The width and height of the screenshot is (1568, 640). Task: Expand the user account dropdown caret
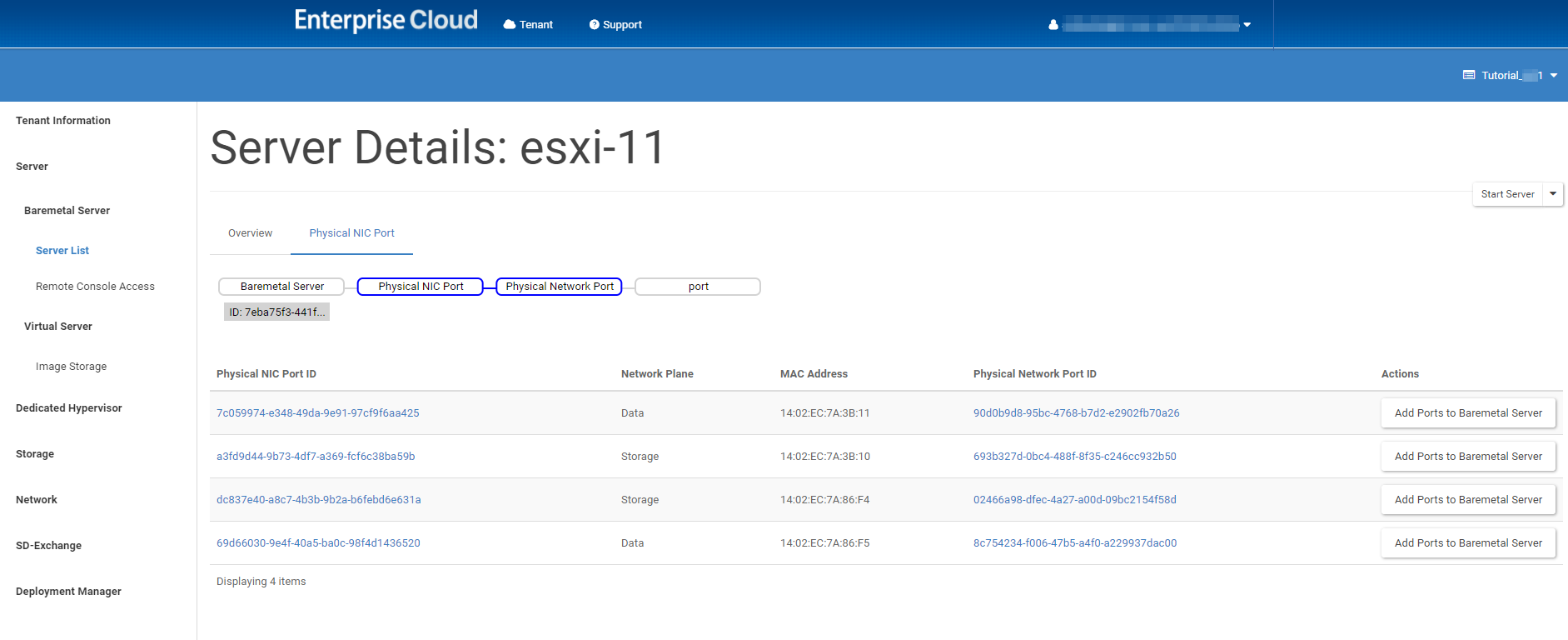click(x=1247, y=25)
